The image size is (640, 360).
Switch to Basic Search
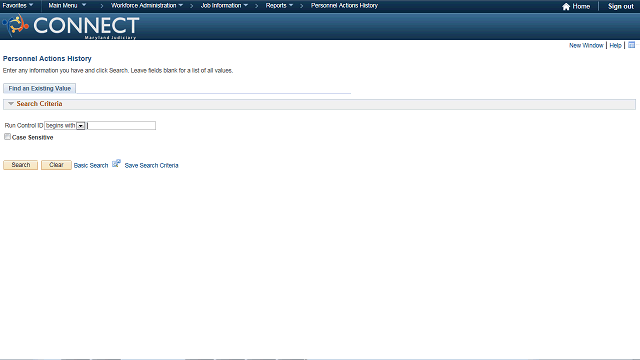pos(91,165)
